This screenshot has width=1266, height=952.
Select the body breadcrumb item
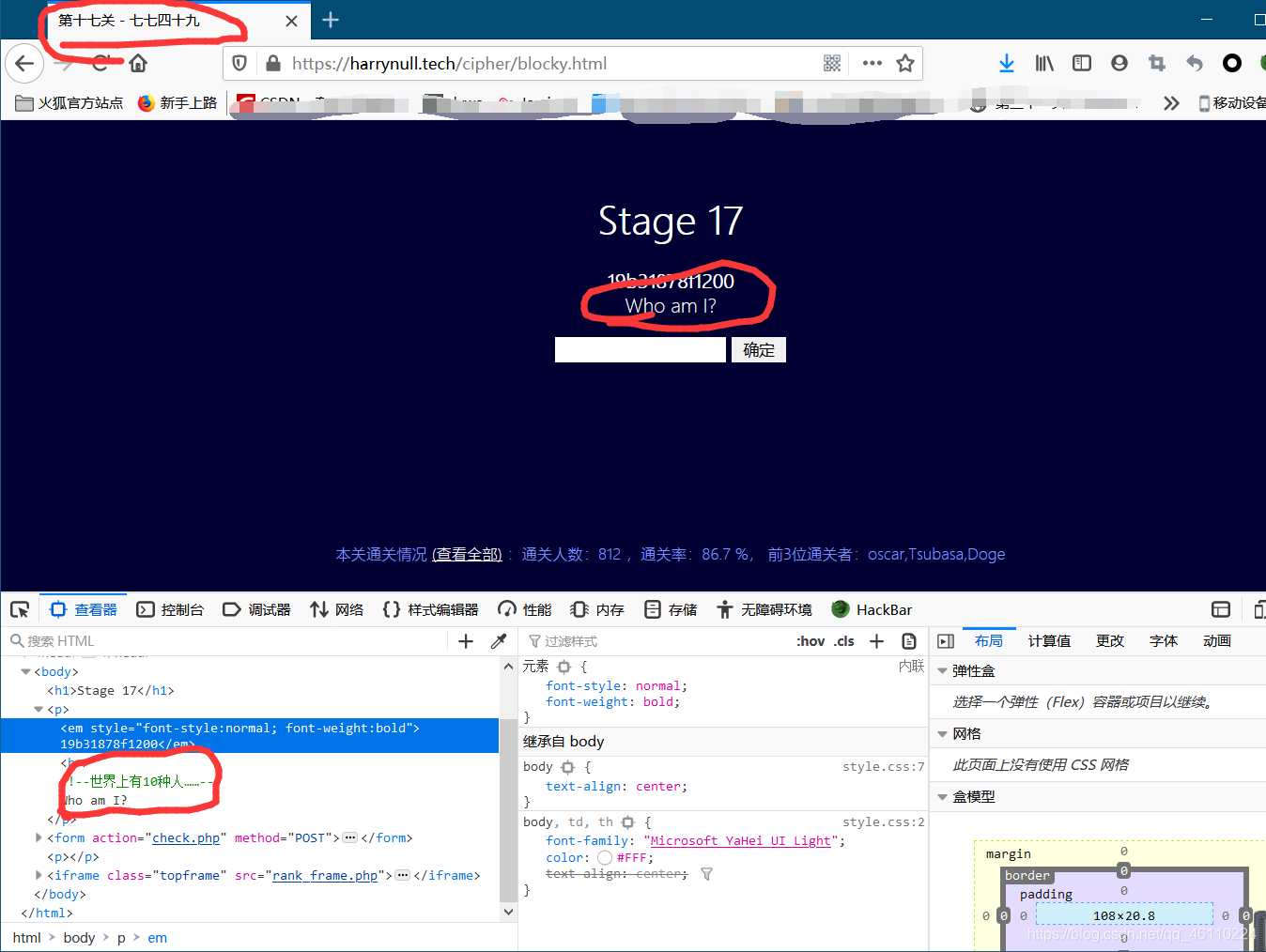79,937
